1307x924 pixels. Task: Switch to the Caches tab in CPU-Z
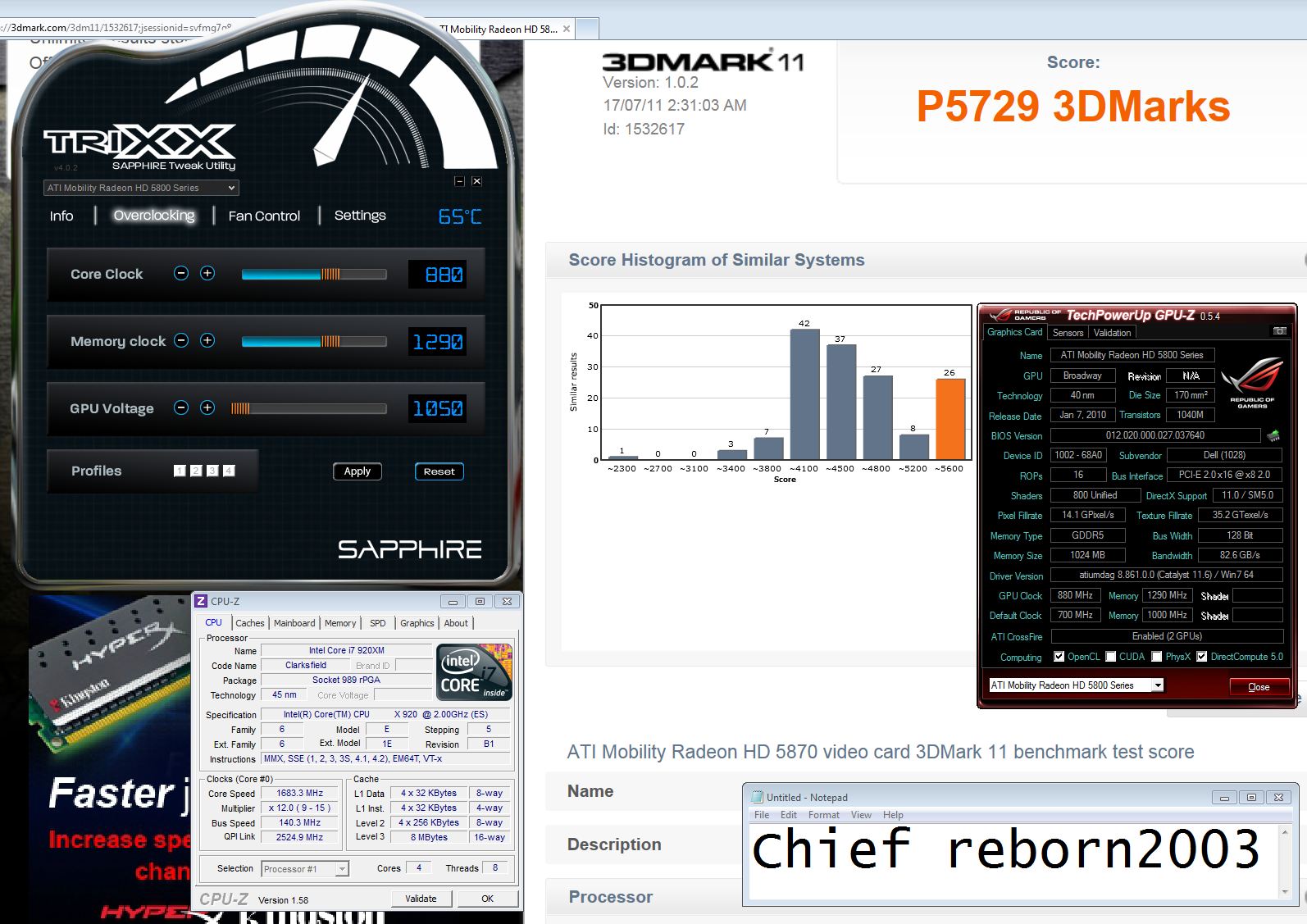coord(250,623)
